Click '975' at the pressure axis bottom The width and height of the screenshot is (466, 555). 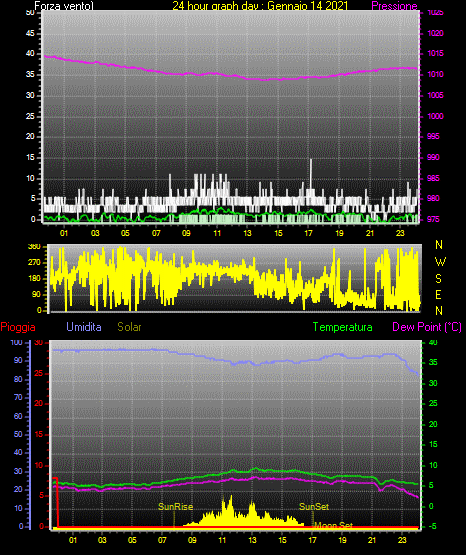[x=433, y=219]
